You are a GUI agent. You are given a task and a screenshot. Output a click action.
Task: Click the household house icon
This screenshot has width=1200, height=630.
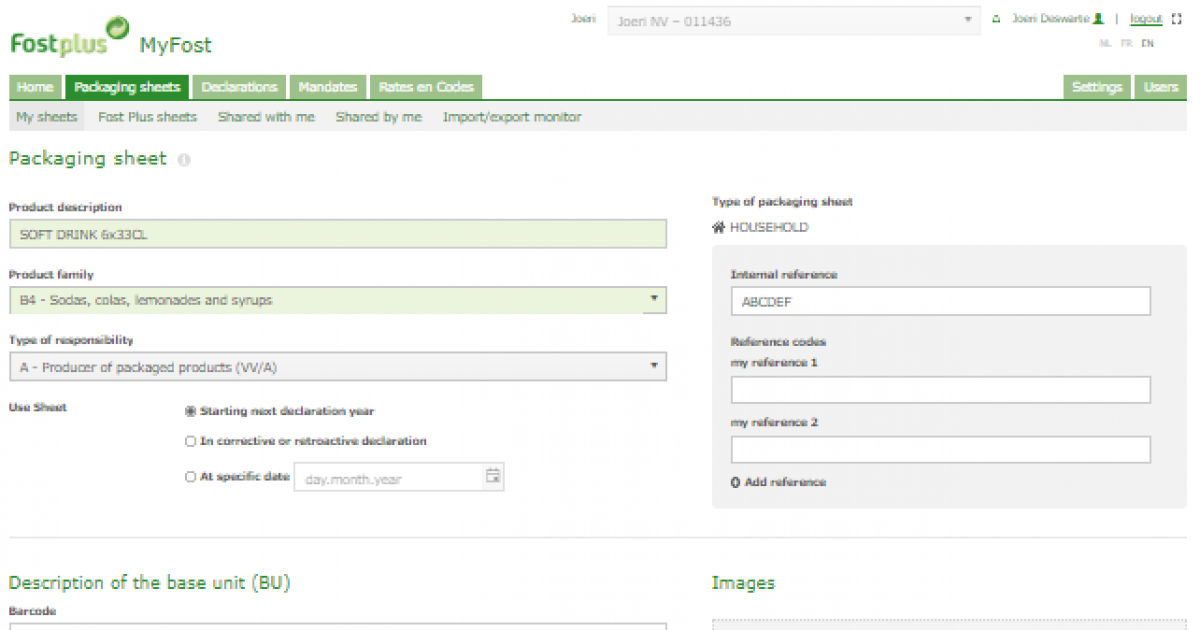pyautogui.click(x=718, y=227)
